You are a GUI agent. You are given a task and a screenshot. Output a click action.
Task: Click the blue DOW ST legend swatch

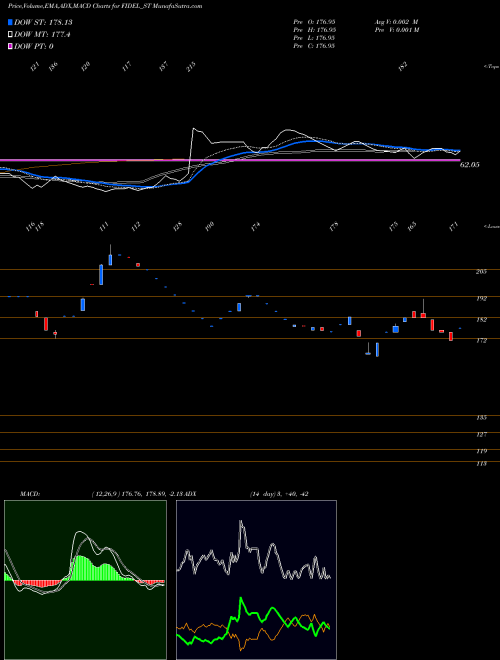pyautogui.click(x=10, y=22)
